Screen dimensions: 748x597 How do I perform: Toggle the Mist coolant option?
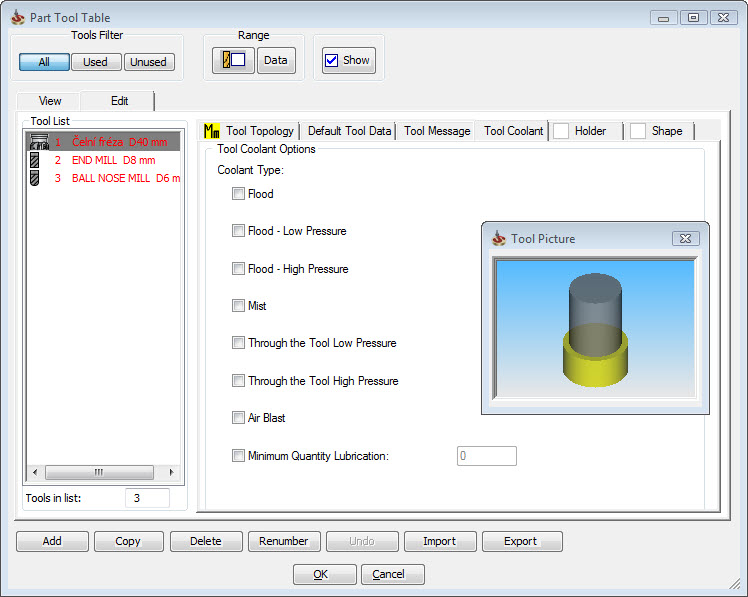pos(238,306)
